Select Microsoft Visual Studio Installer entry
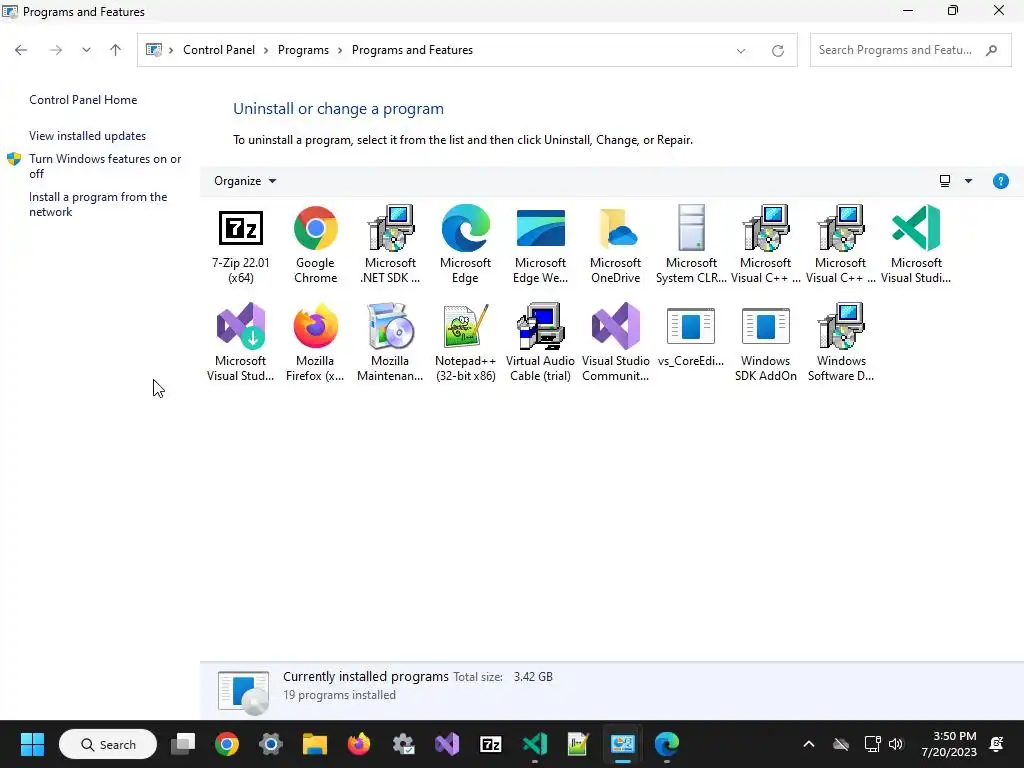 coord(240,344)
